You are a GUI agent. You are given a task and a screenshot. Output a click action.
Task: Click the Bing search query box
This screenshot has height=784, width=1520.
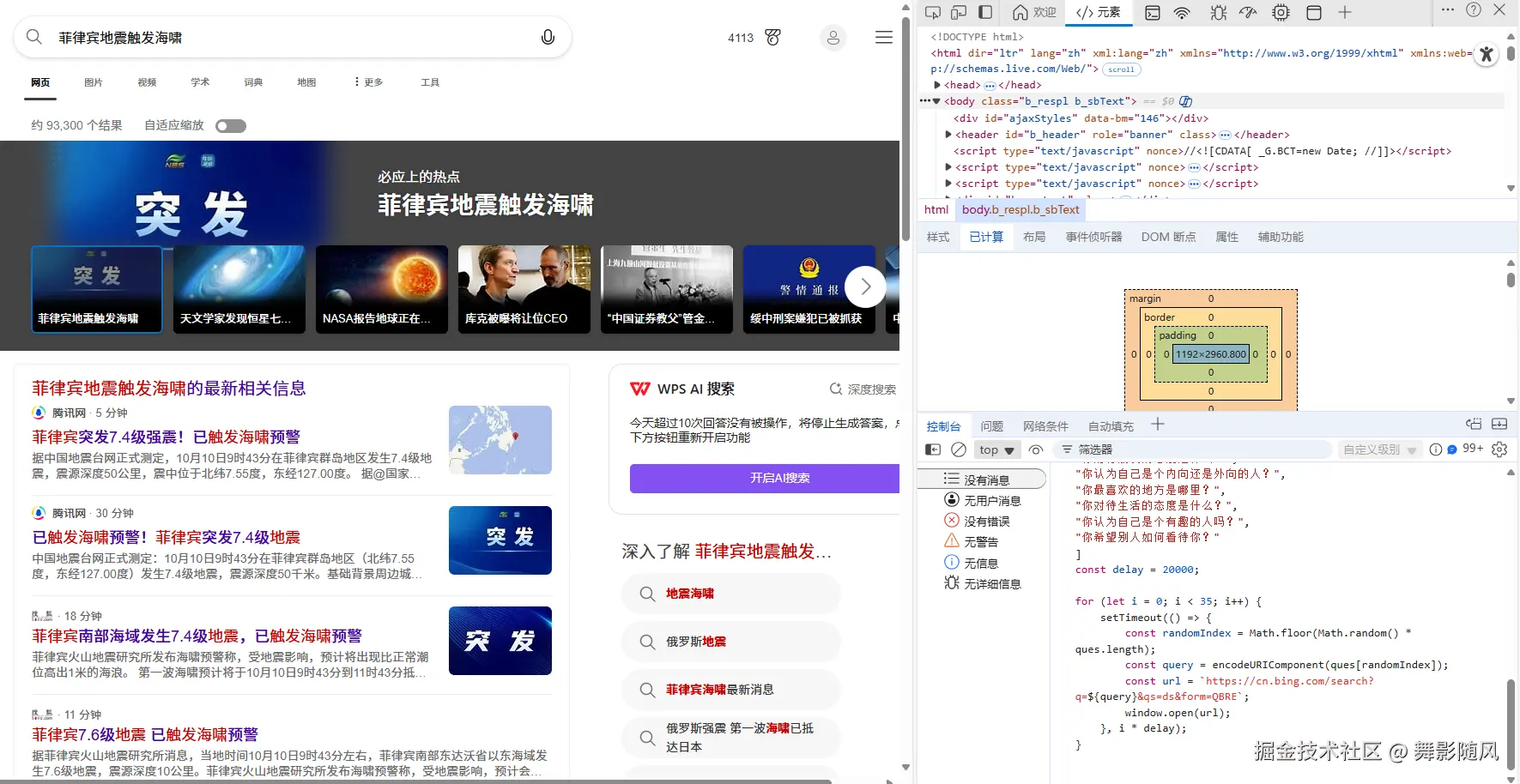292,37
